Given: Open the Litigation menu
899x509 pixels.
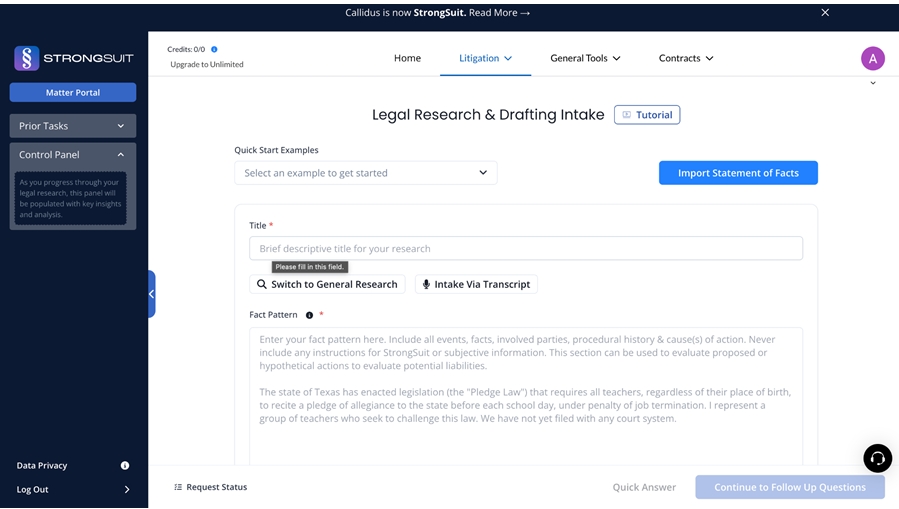Looking at the screenshot, I should (485, 58).
